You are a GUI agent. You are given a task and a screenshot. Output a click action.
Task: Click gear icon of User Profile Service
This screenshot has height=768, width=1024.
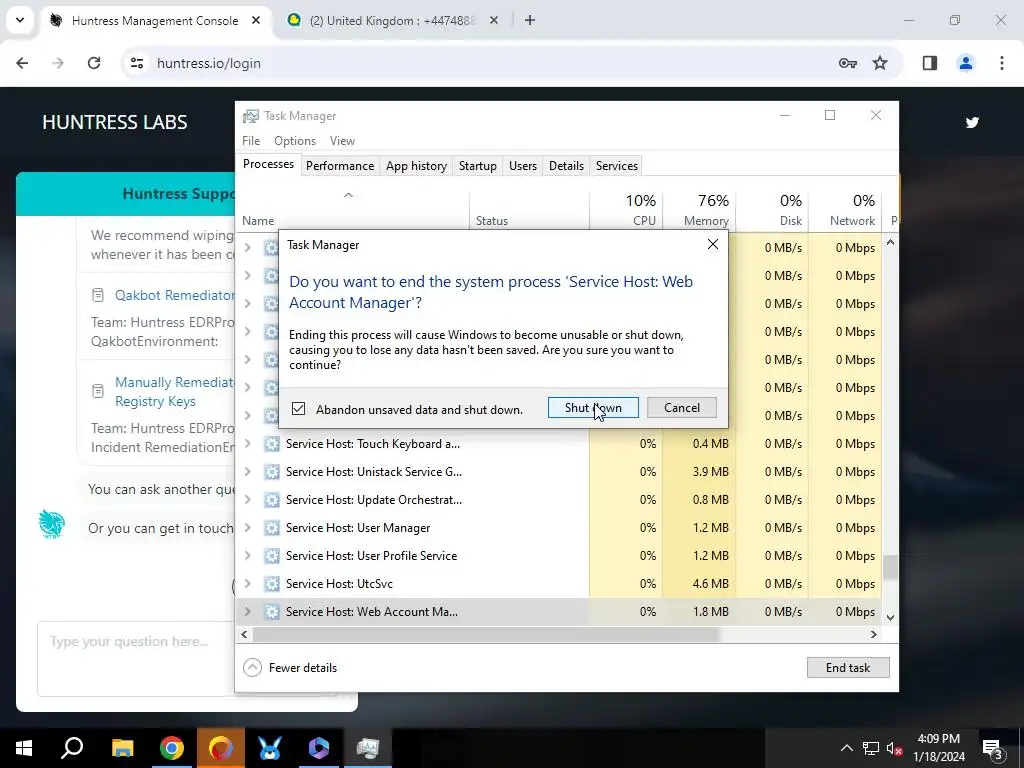pos(272,556)
